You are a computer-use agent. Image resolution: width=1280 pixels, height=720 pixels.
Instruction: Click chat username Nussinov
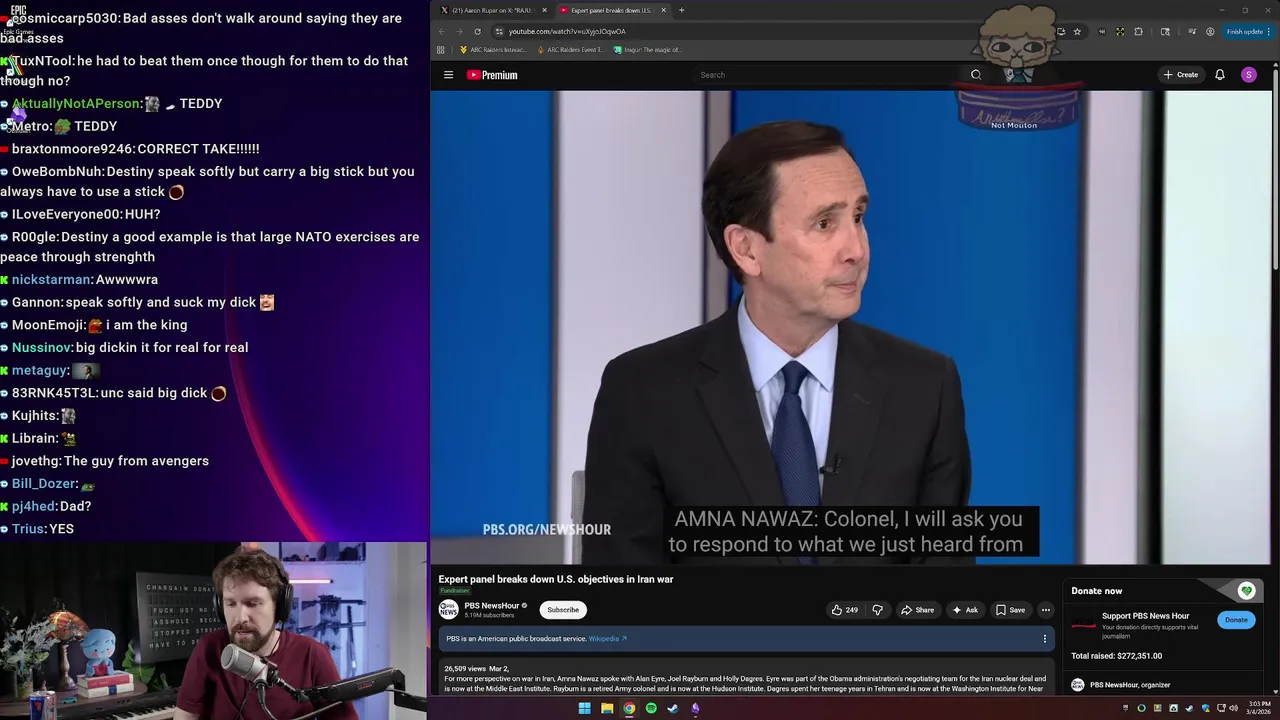coord(42,348)
